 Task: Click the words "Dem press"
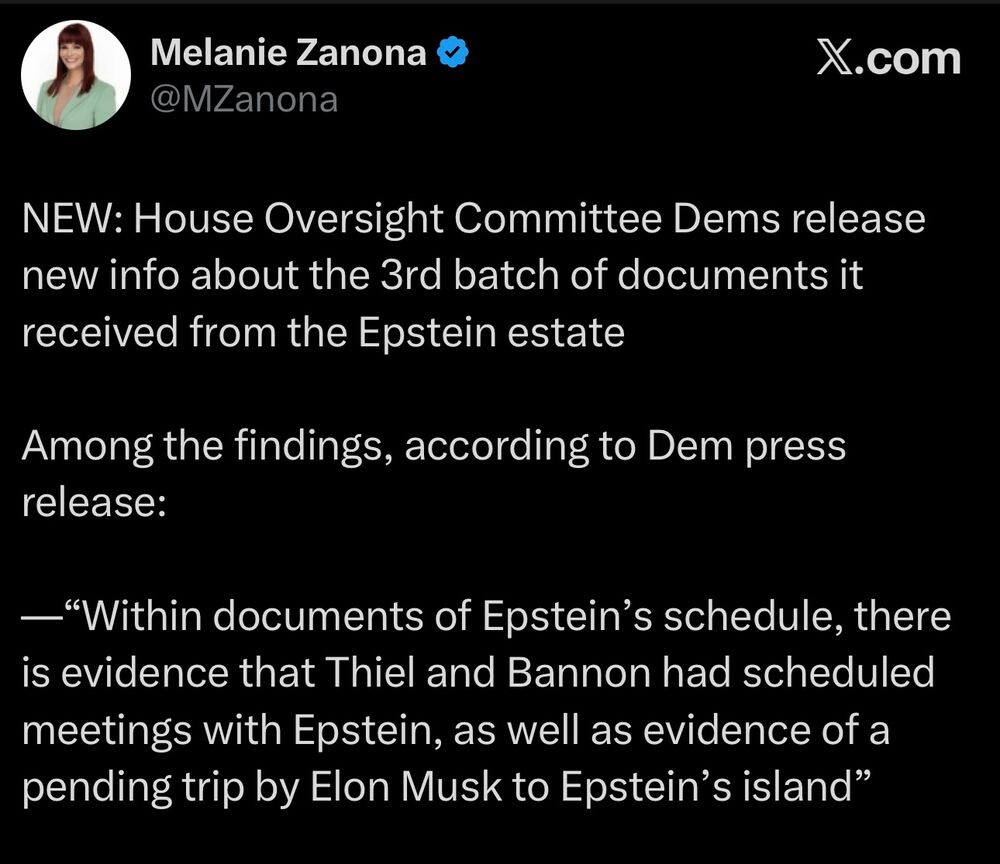pos(746,445)
